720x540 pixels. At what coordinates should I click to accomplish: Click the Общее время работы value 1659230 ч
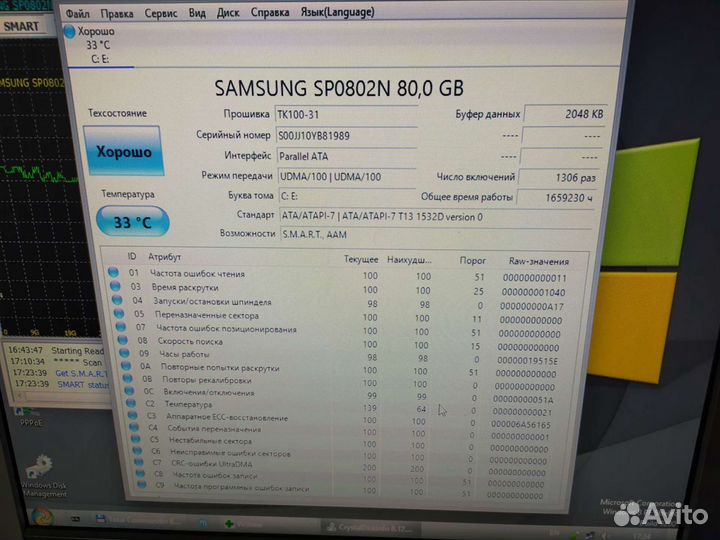point(557,197)
